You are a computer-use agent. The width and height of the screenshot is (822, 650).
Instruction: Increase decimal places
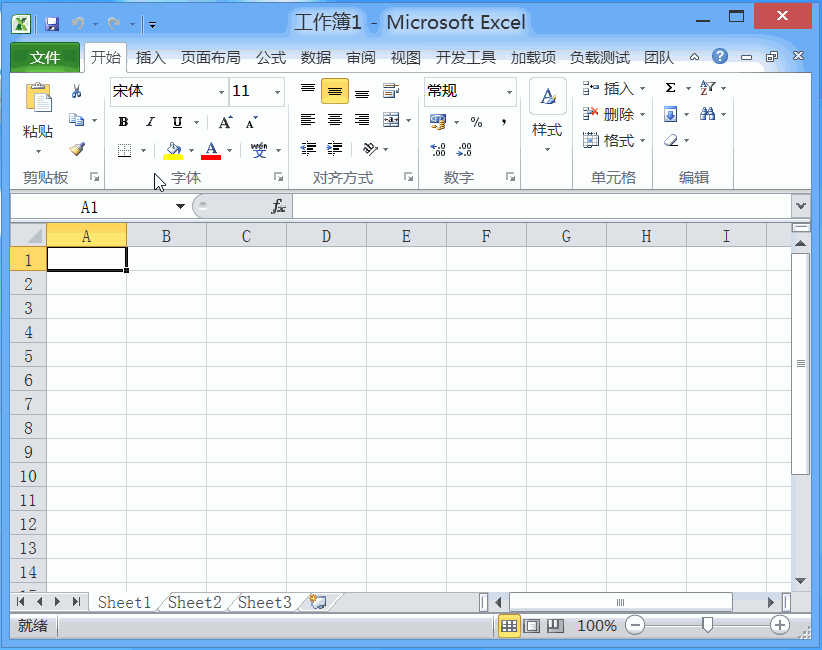pyautogui.click(x=438, y=150)
